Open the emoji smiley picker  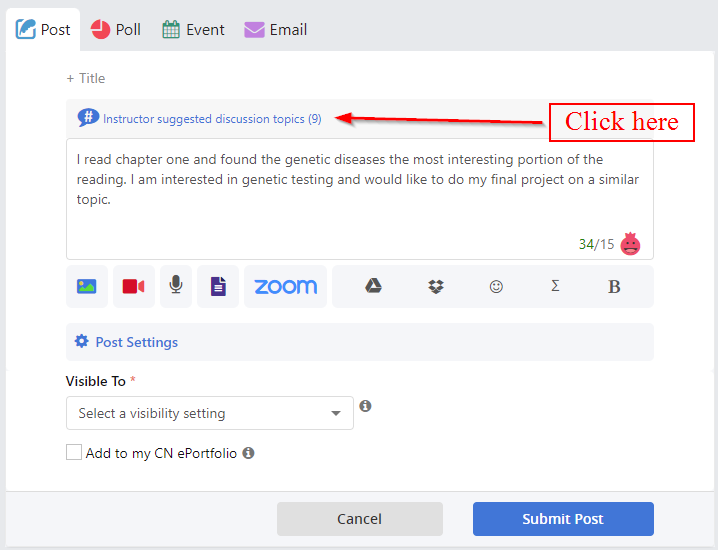coord(496,287)
